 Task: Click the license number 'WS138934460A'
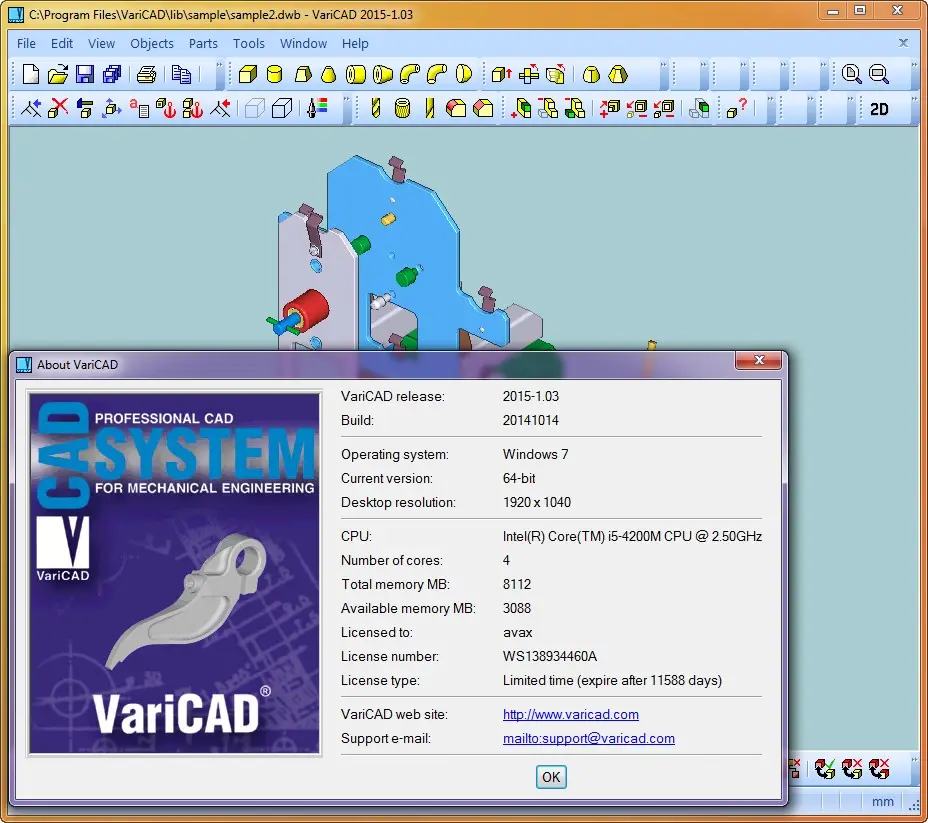550,656
